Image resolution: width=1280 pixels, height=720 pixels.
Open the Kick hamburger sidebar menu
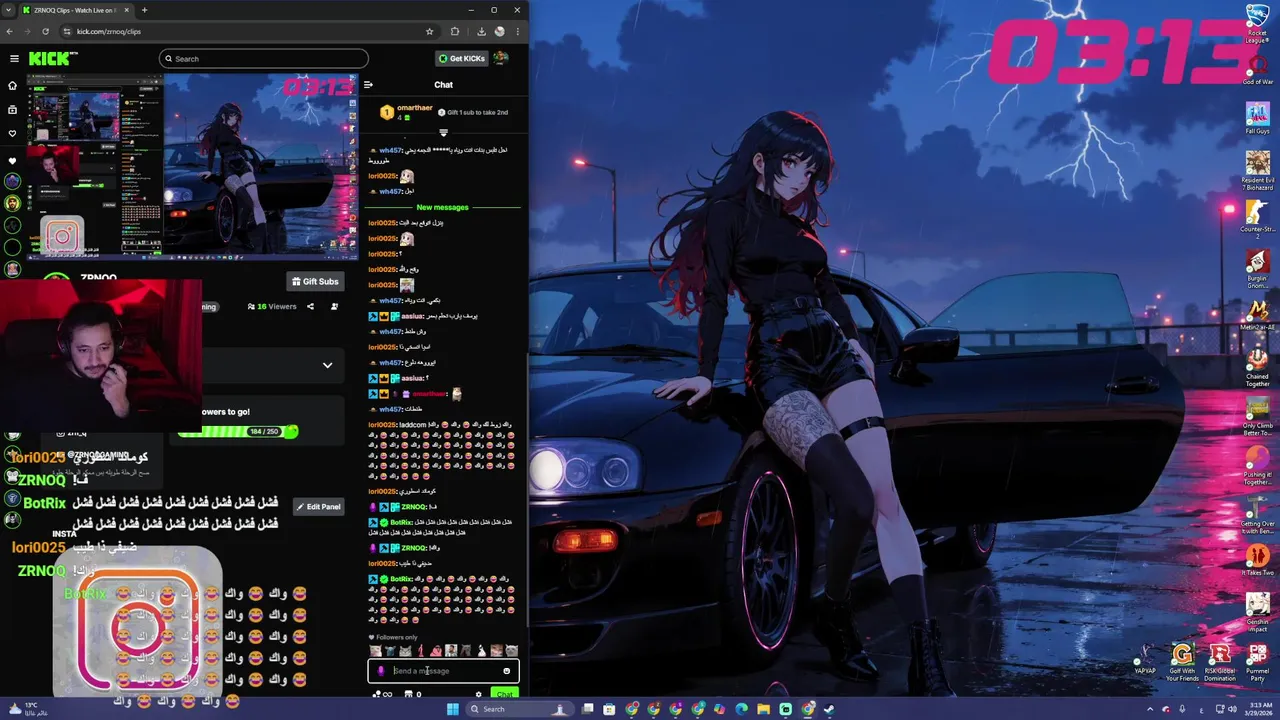coord(14,59)
